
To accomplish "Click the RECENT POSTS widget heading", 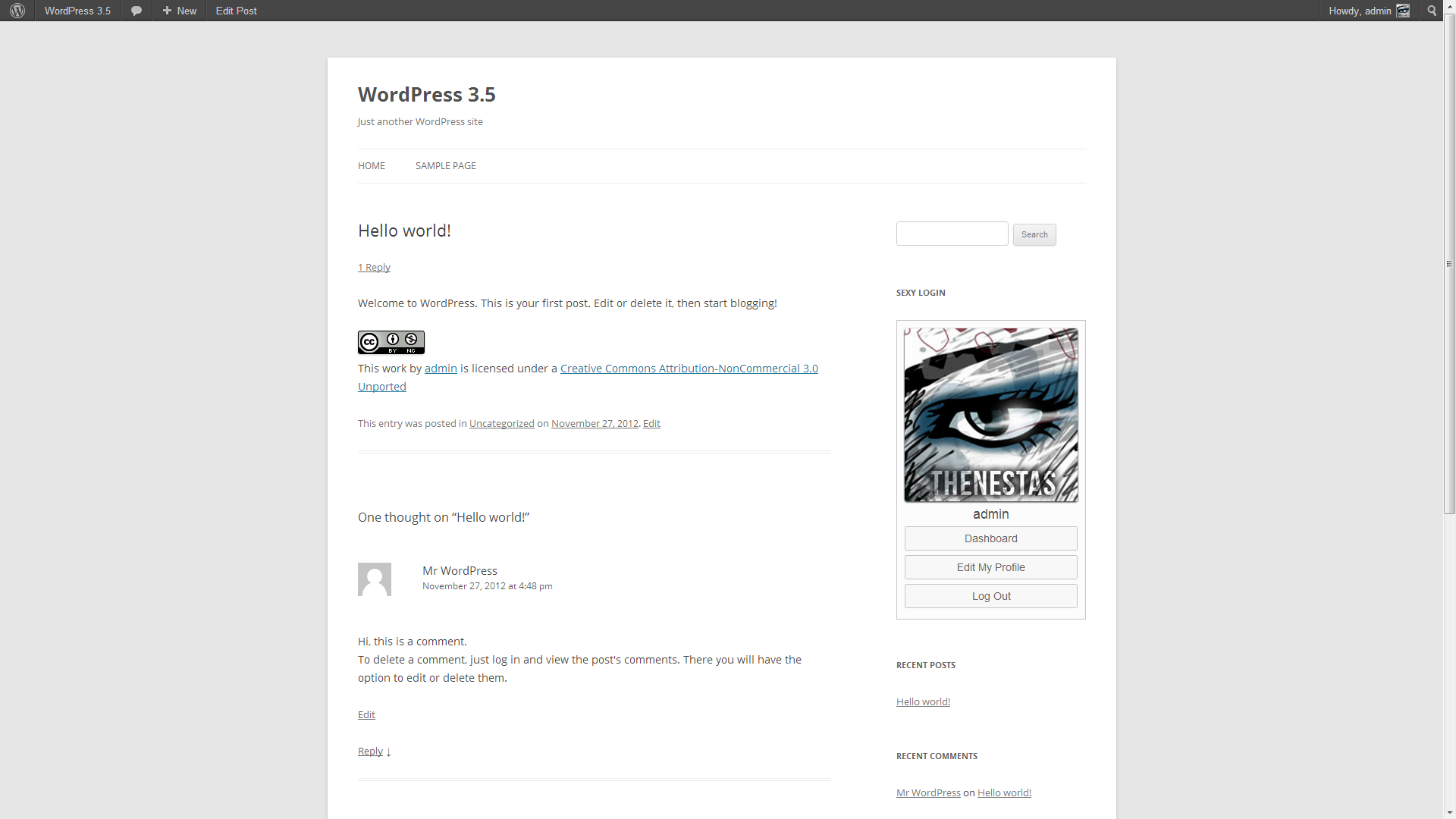I will click(926, 665).
